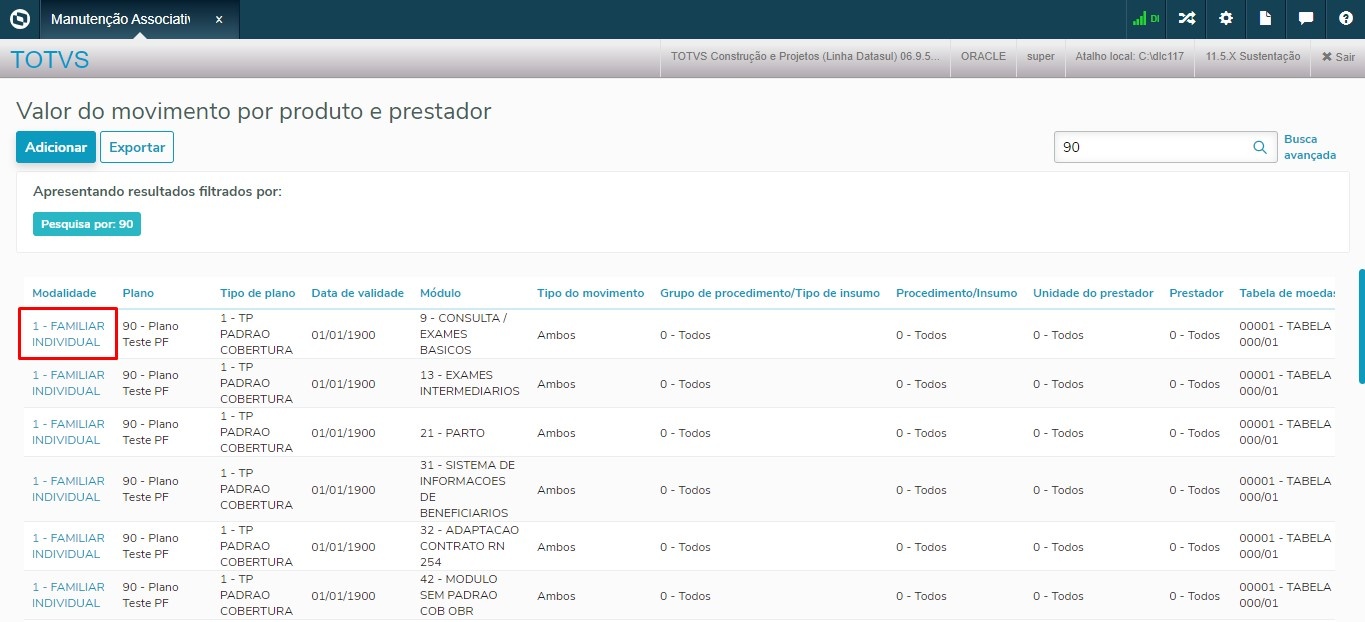This screenshot has width=1365, height=622.
Task: Open the chat message icon
Action: tap(1306, 19)
